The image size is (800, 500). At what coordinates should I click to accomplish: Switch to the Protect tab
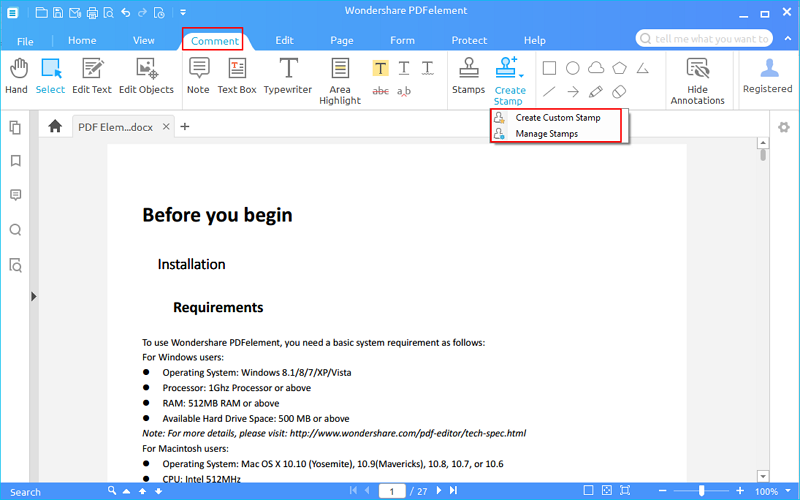(469, 40)
